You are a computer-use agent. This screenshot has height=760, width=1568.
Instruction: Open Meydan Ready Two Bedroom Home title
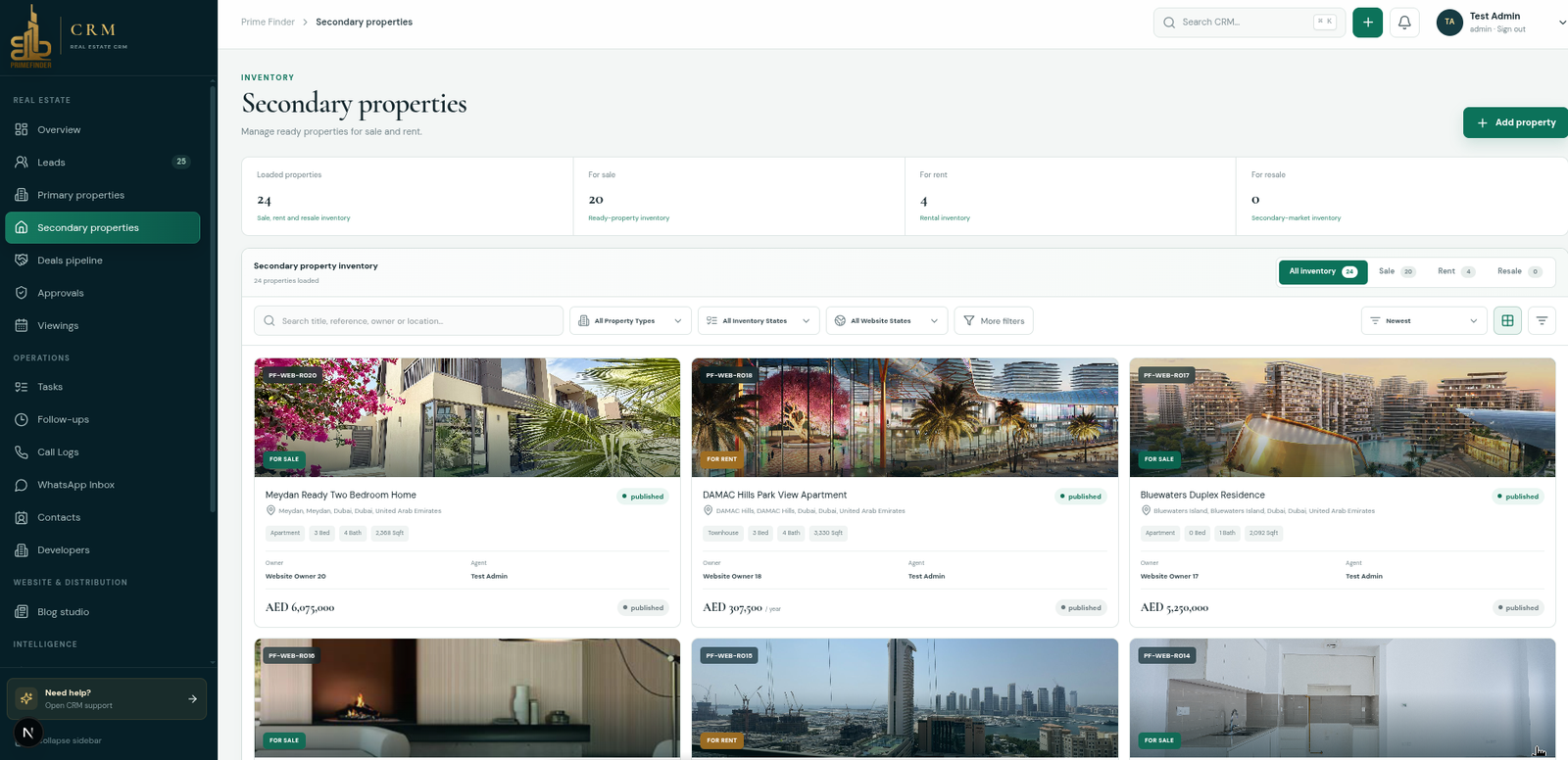341,495
